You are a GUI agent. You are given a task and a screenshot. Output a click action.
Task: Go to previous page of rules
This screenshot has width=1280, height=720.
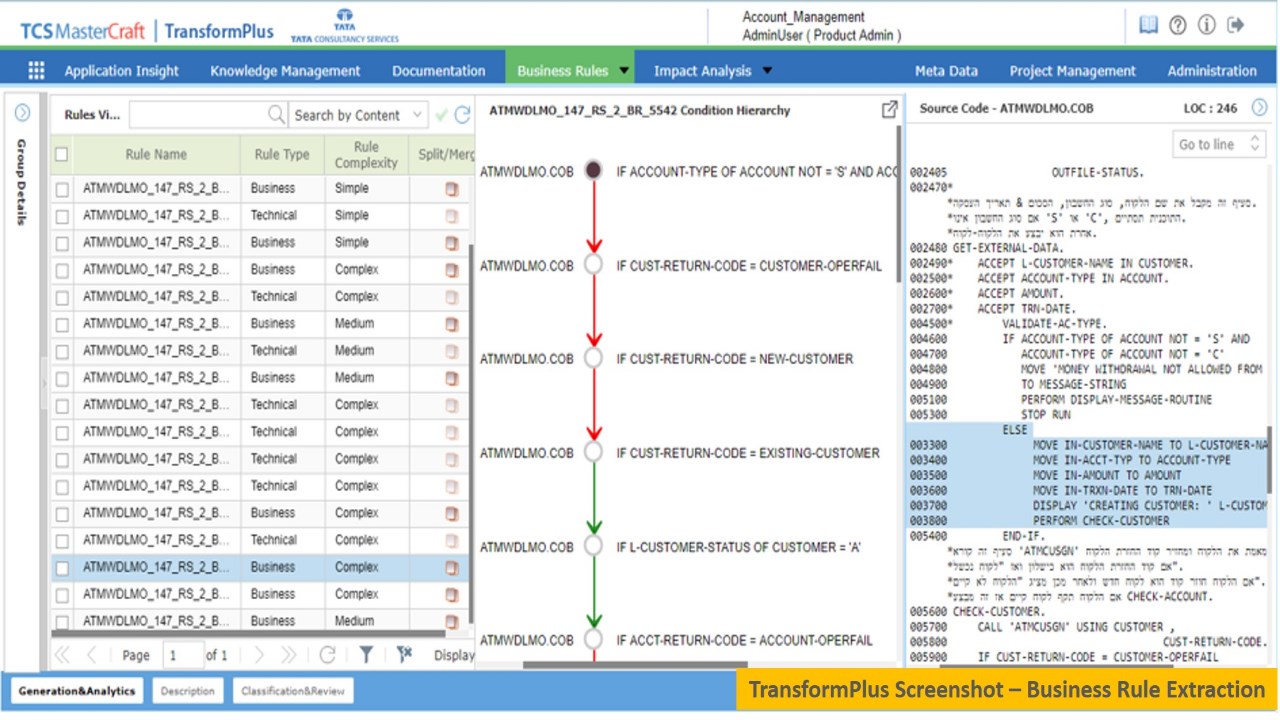tap(91, 655)
